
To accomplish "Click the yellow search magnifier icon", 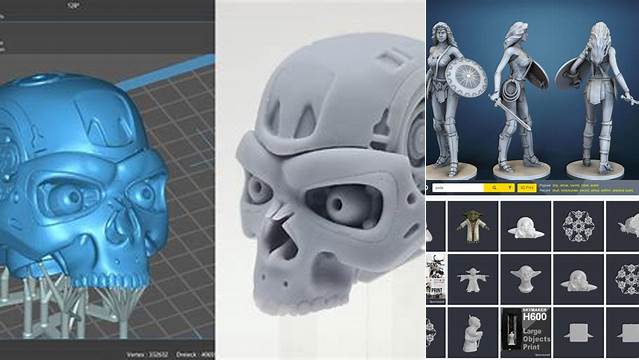I will 494,188.
